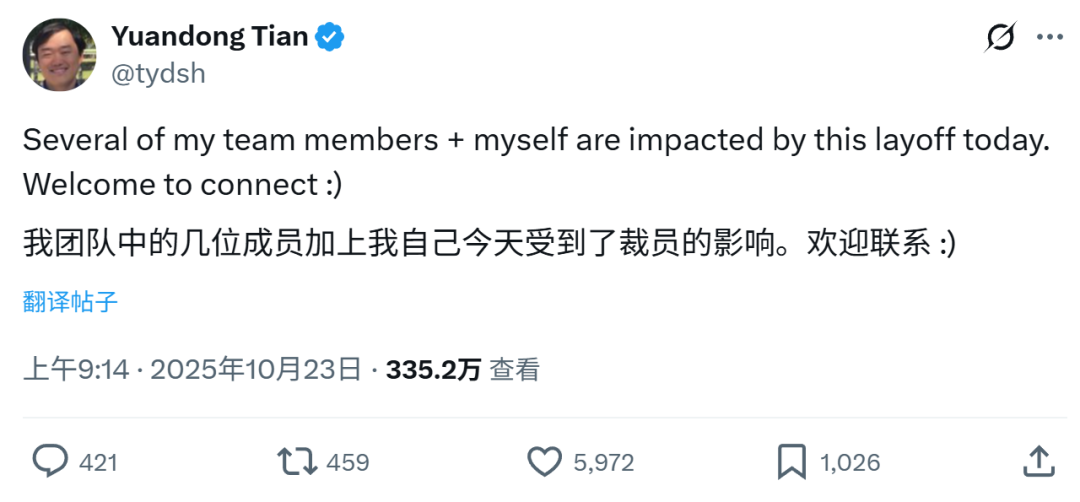Click the 421 replies count
The height and width of the screenshot is (502, 1080).
coord(98,462)
